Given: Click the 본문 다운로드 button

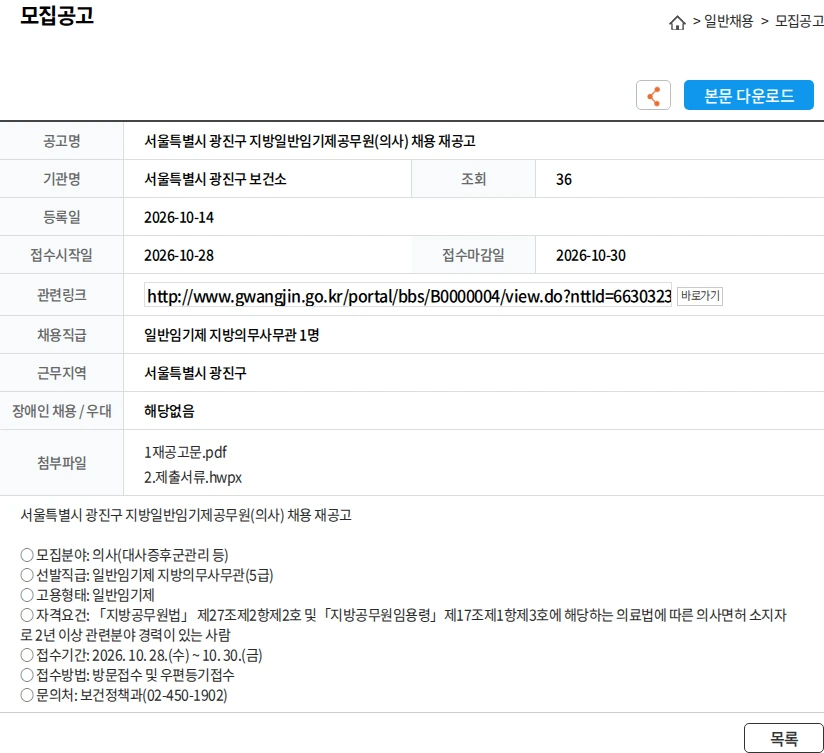Looking at the screenshot, I should click(x=748, y=95).
